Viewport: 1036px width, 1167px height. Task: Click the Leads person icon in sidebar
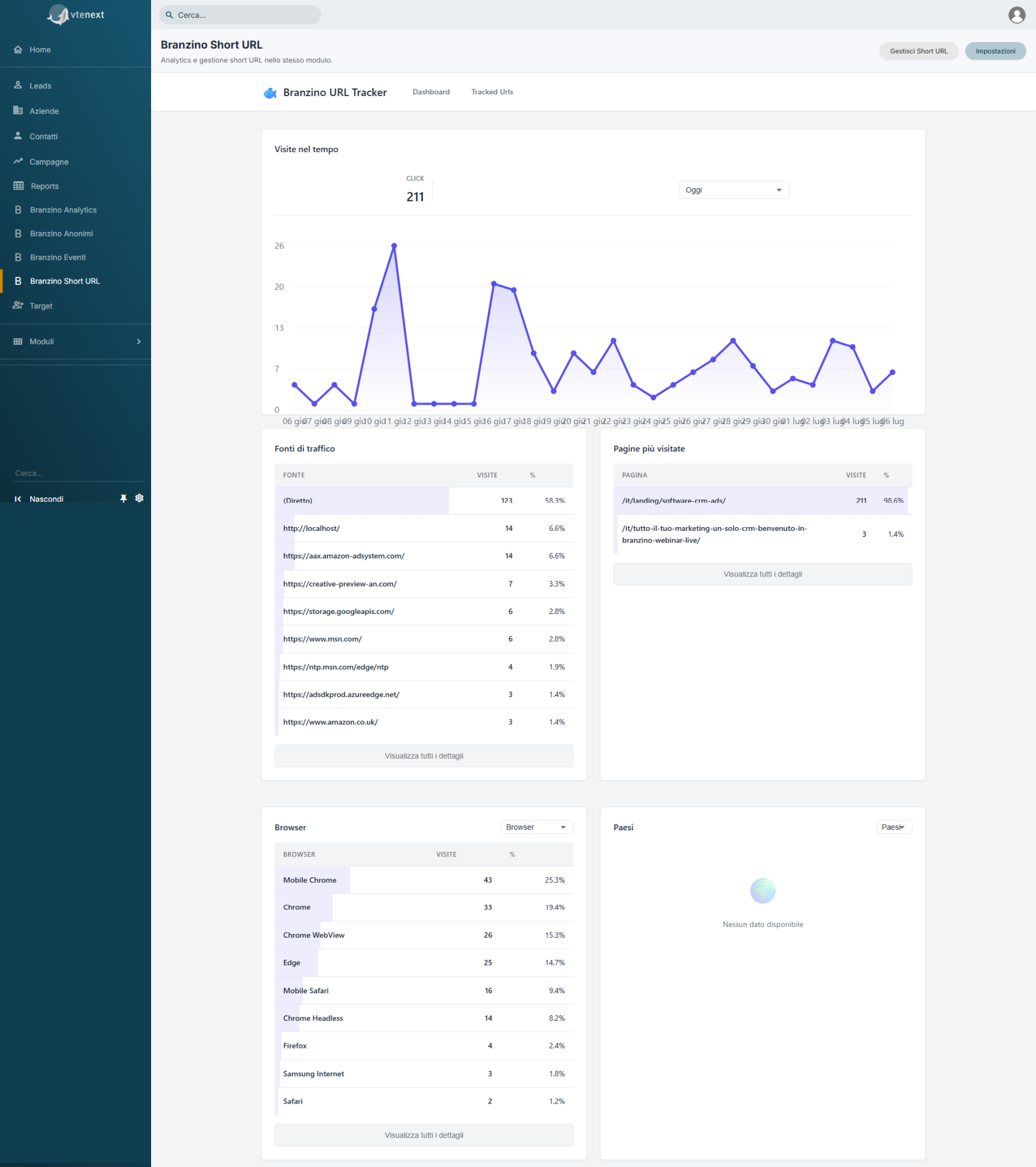[18, 85]
